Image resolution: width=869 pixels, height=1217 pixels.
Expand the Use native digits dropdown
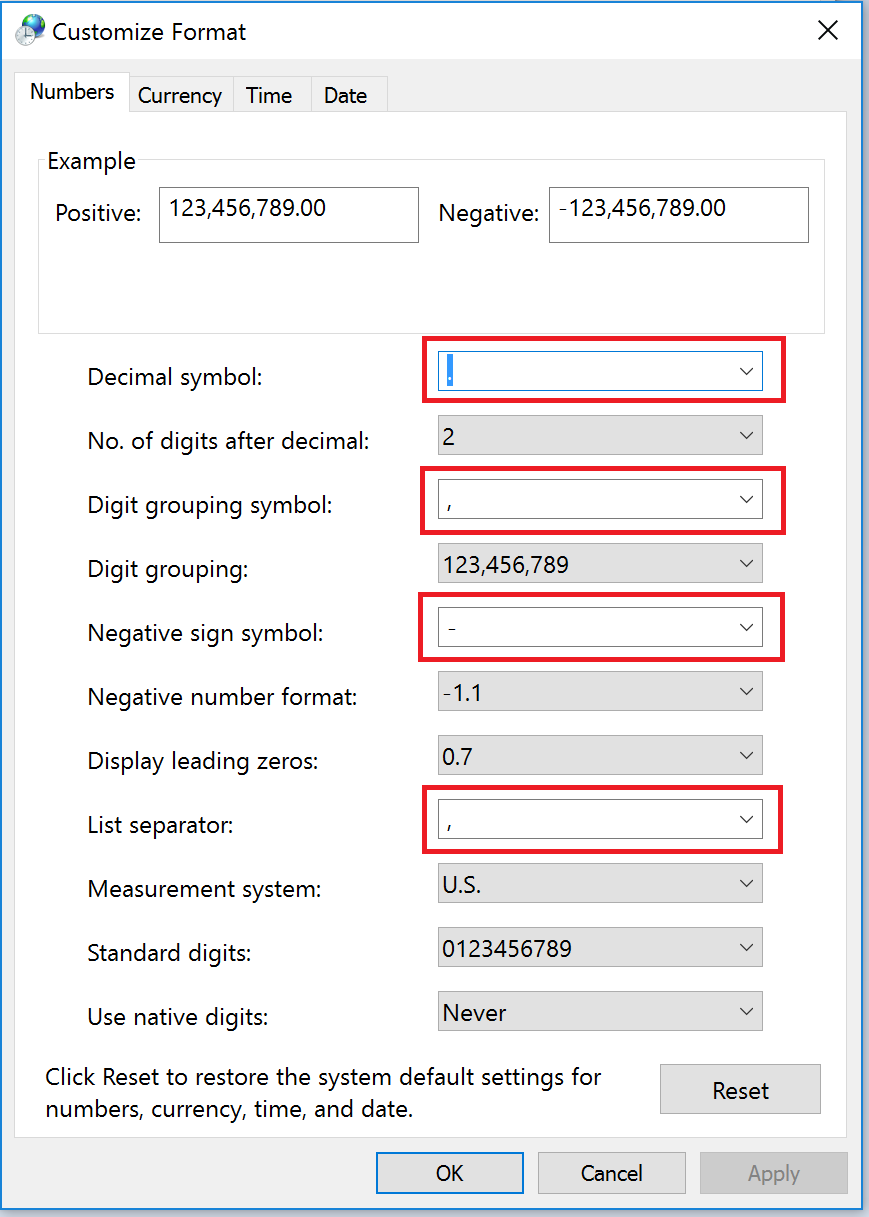600,1012
